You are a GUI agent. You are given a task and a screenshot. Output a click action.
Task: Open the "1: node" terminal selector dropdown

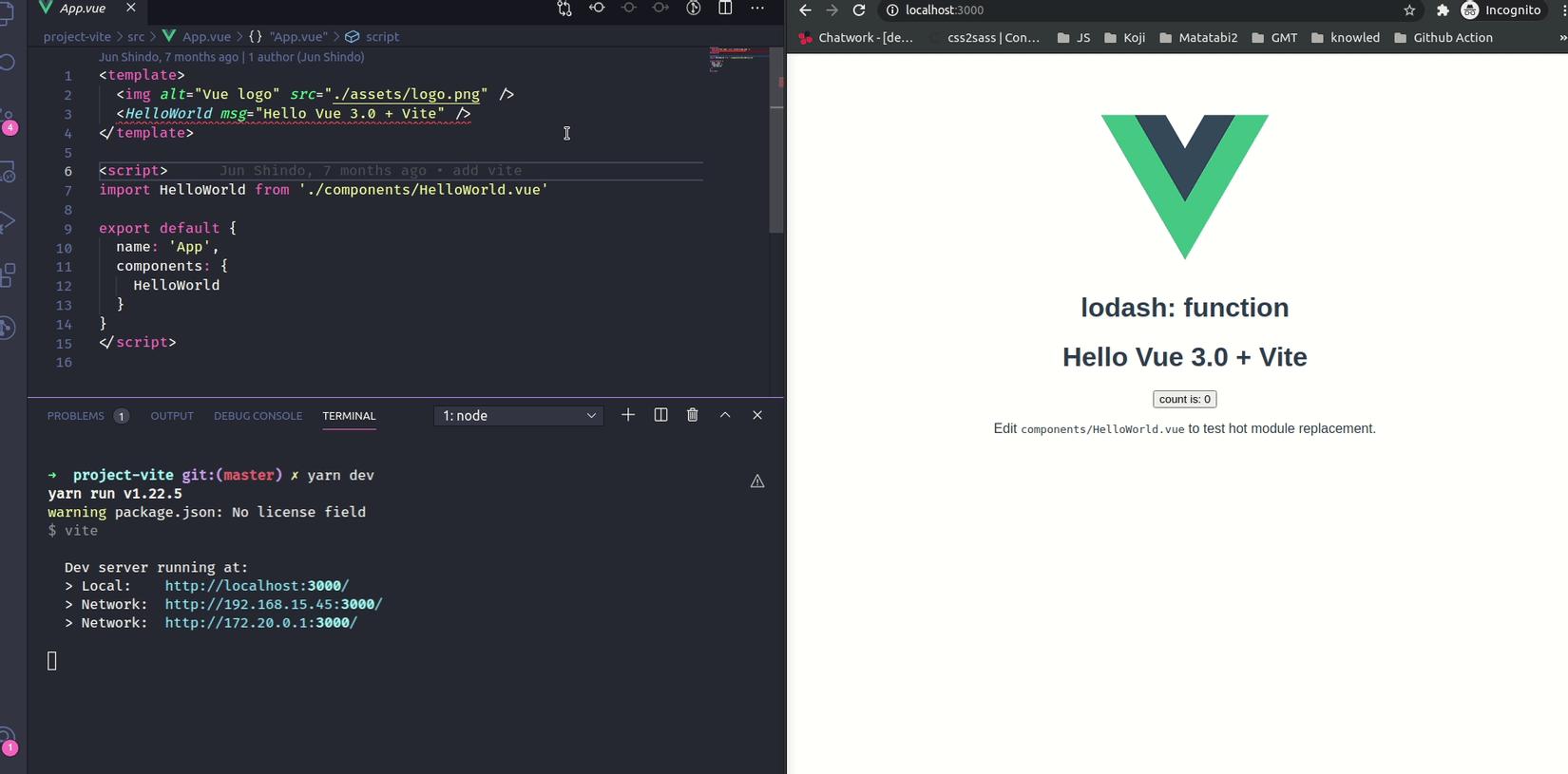[519, 416]
